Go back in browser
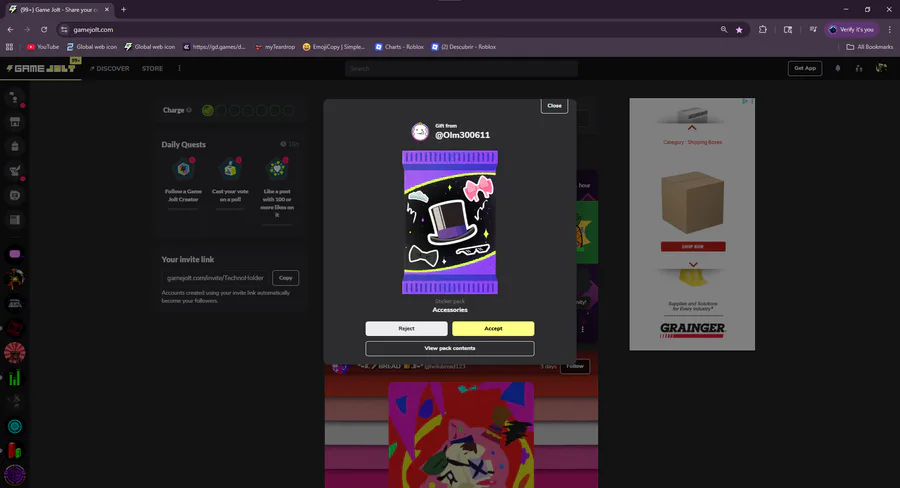This screenshot has height=488, width=900. [x=10, y=29]
